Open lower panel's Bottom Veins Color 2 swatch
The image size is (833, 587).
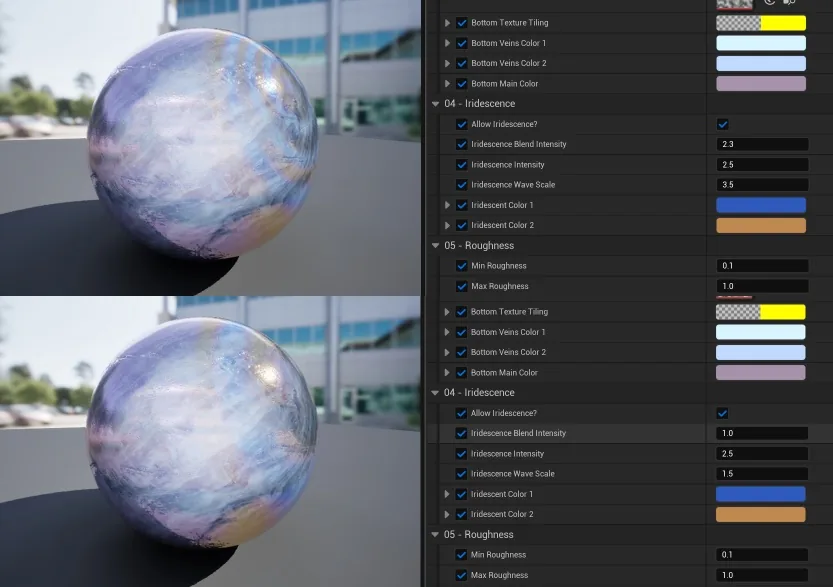[760, 352]
